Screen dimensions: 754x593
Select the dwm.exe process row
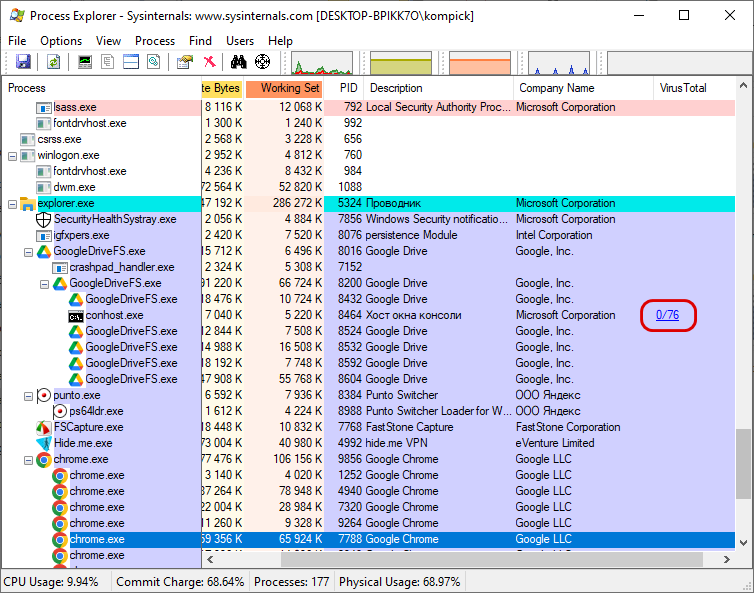coord(368,187)
